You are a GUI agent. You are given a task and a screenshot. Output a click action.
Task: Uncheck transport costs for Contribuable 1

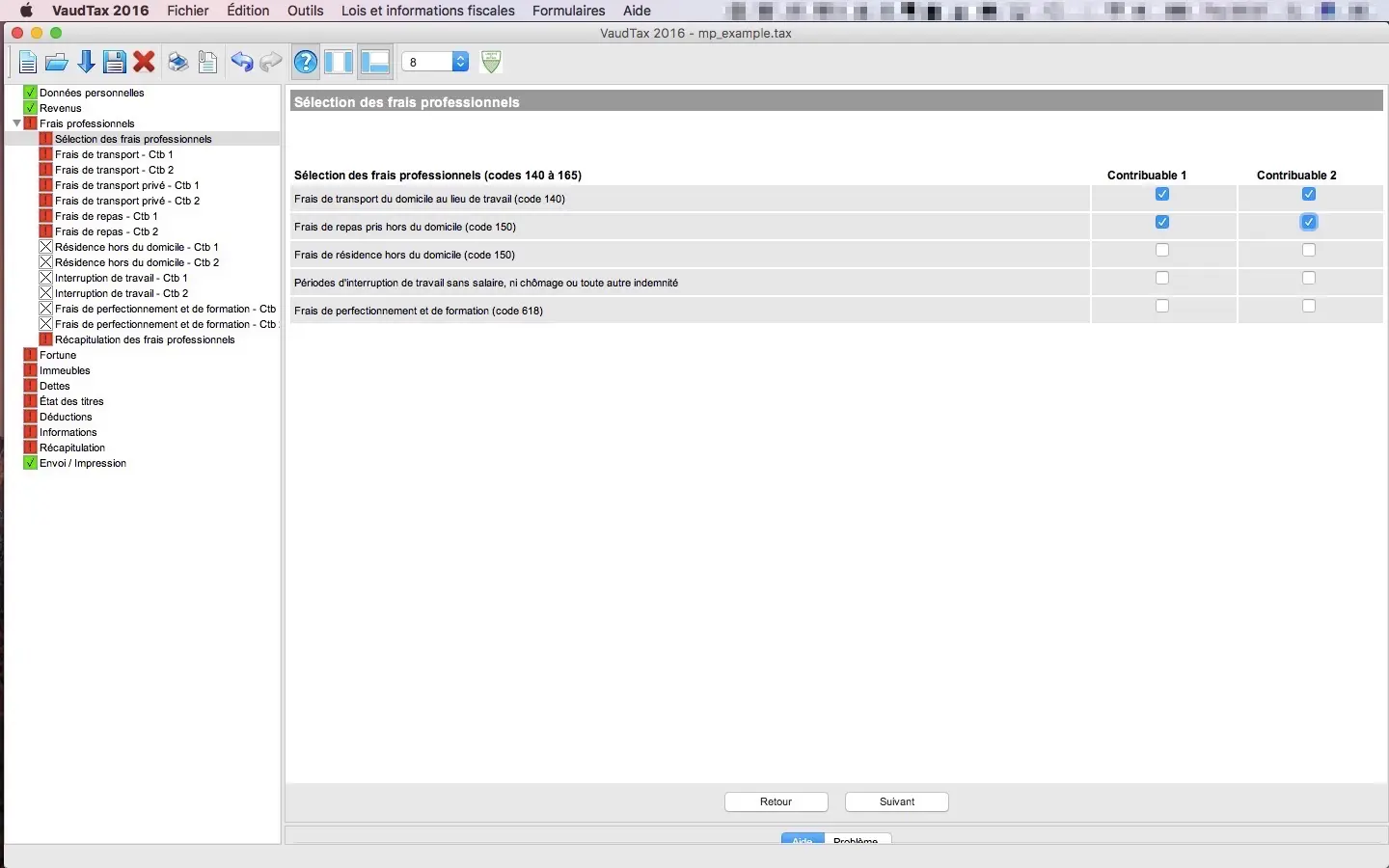pyautogui.click(x=1162, y=194)
